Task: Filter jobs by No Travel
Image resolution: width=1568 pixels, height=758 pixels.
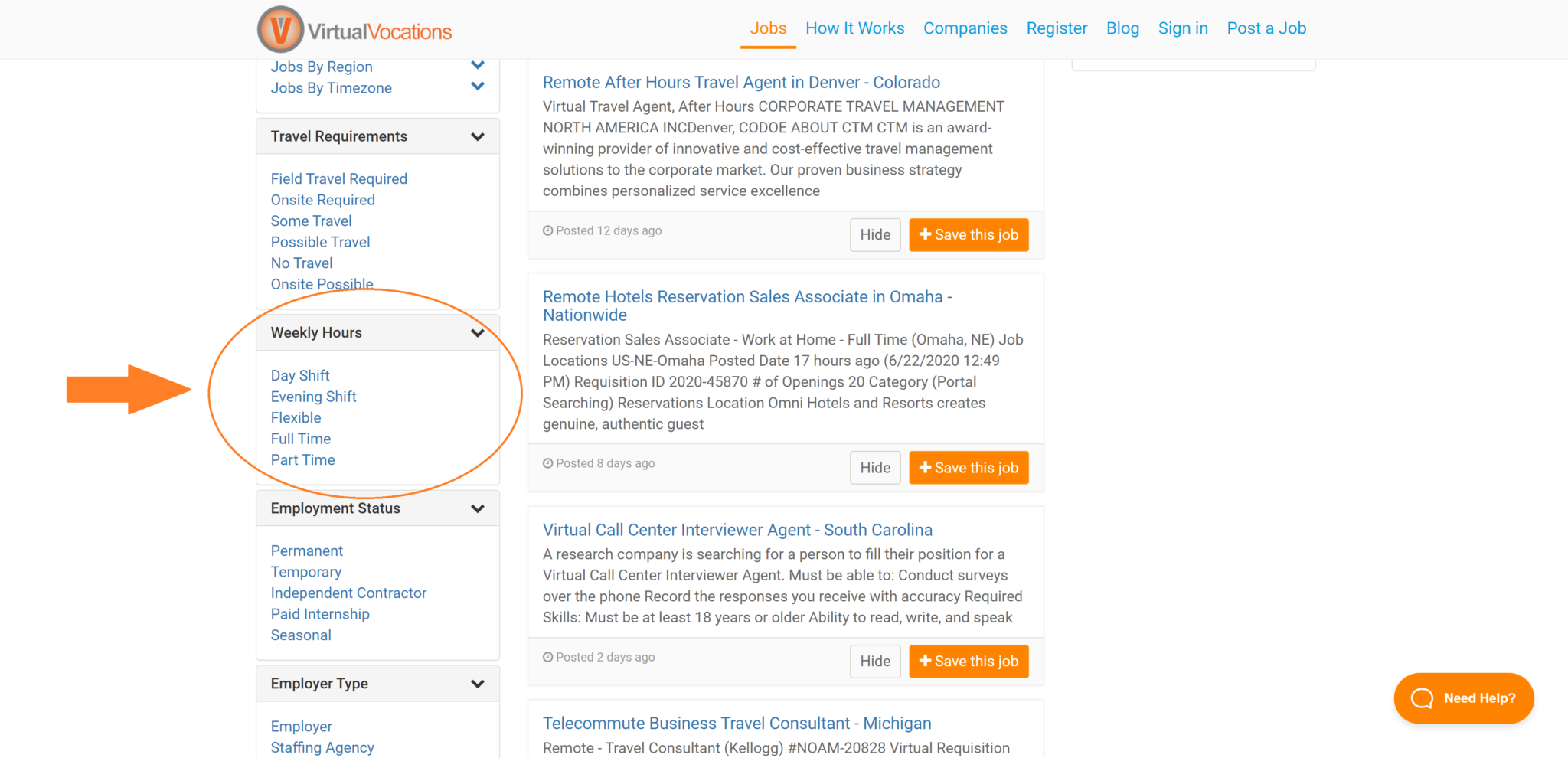Action: [x=302, y=263]
